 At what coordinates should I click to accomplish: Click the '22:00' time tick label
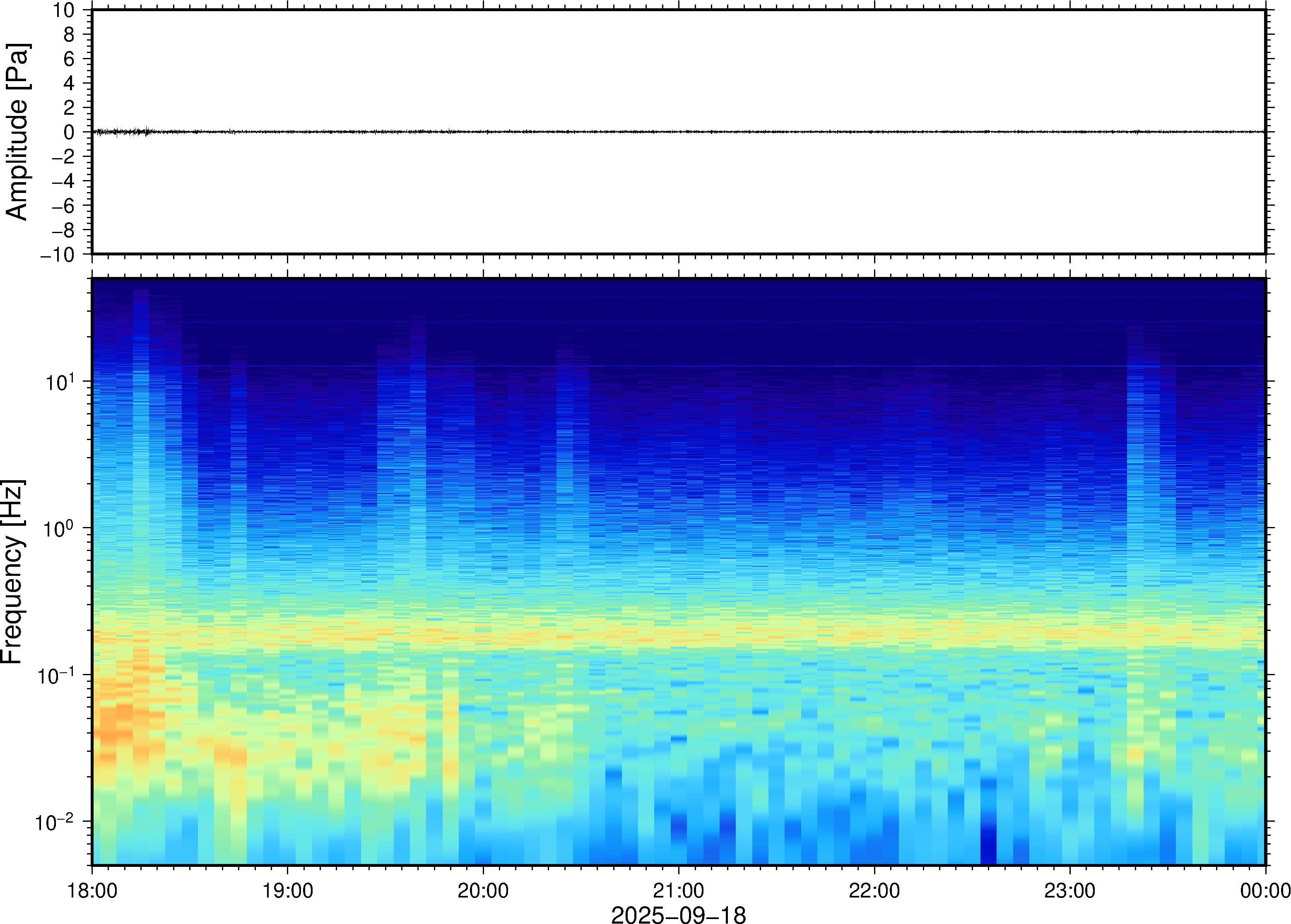point(874,890)
